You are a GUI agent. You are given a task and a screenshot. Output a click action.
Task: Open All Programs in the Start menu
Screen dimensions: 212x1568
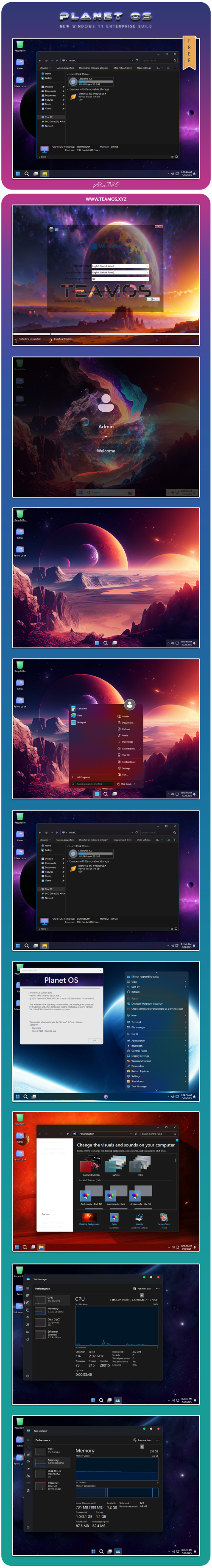[x=84, y=777]
